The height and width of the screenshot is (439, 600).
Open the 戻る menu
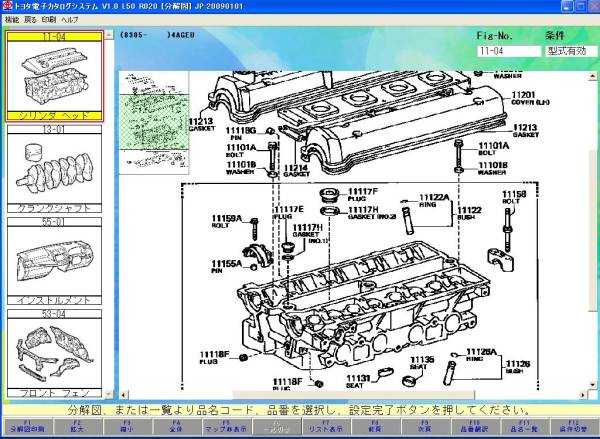[30, 19]
